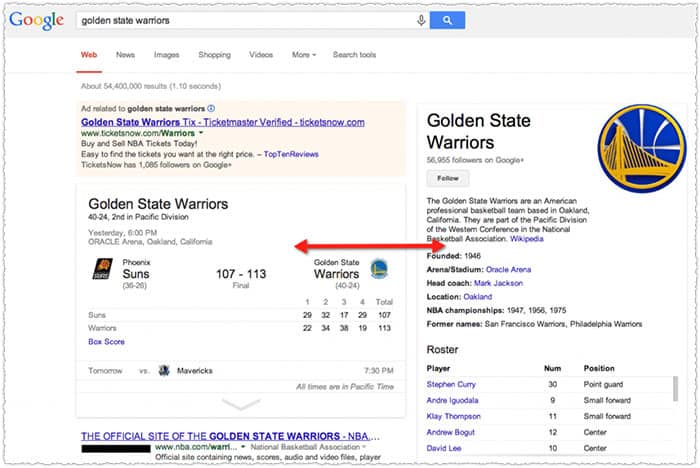Open the TopTenReviews link
This screenshot has width=700, height=468.
pos(291,154)
